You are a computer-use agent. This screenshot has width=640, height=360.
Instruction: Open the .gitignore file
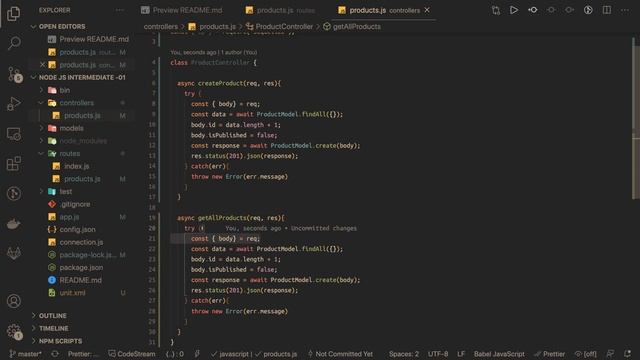75,204
